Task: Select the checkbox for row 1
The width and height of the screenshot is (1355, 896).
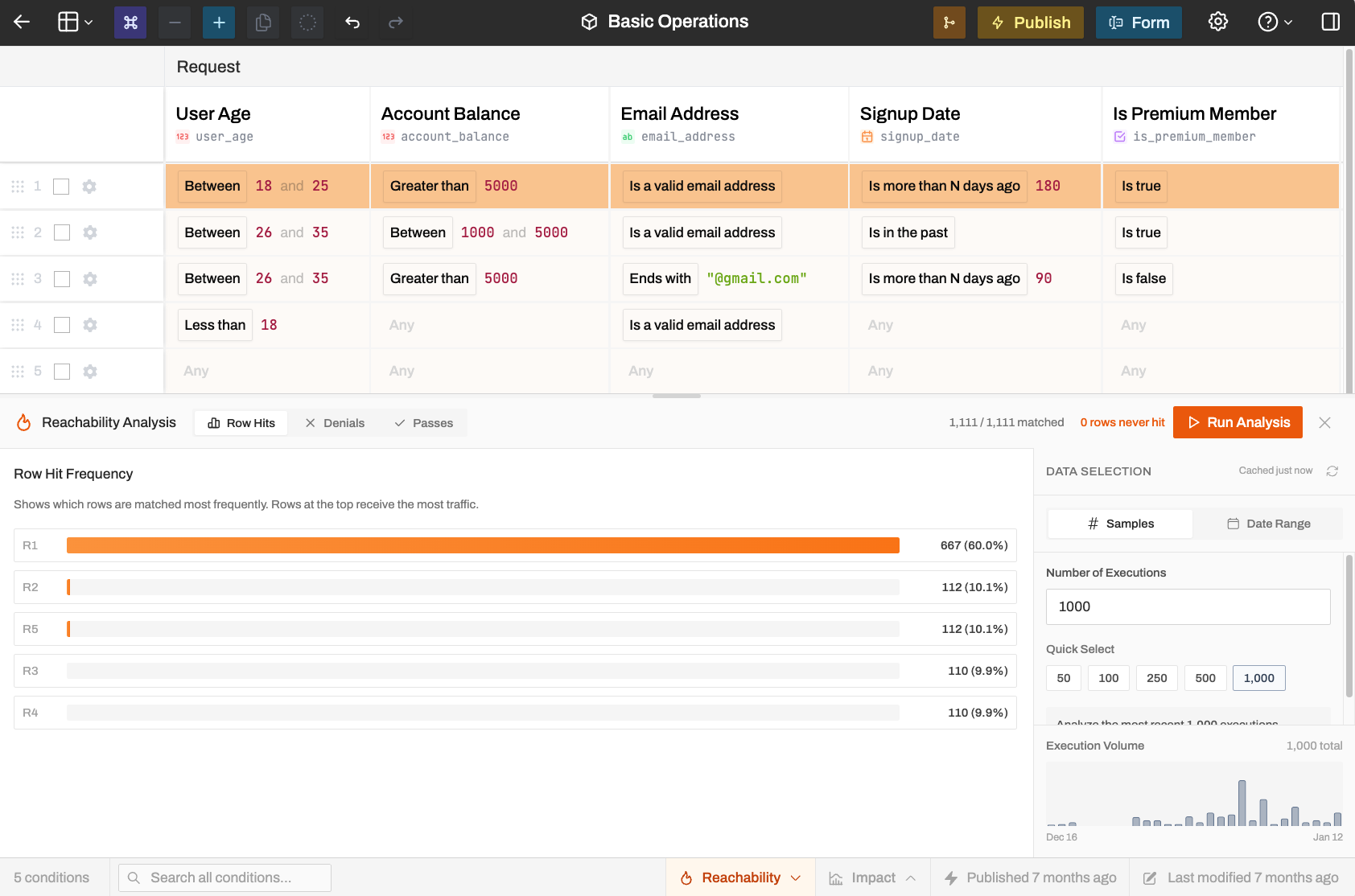Action: (x=61, y=187)
